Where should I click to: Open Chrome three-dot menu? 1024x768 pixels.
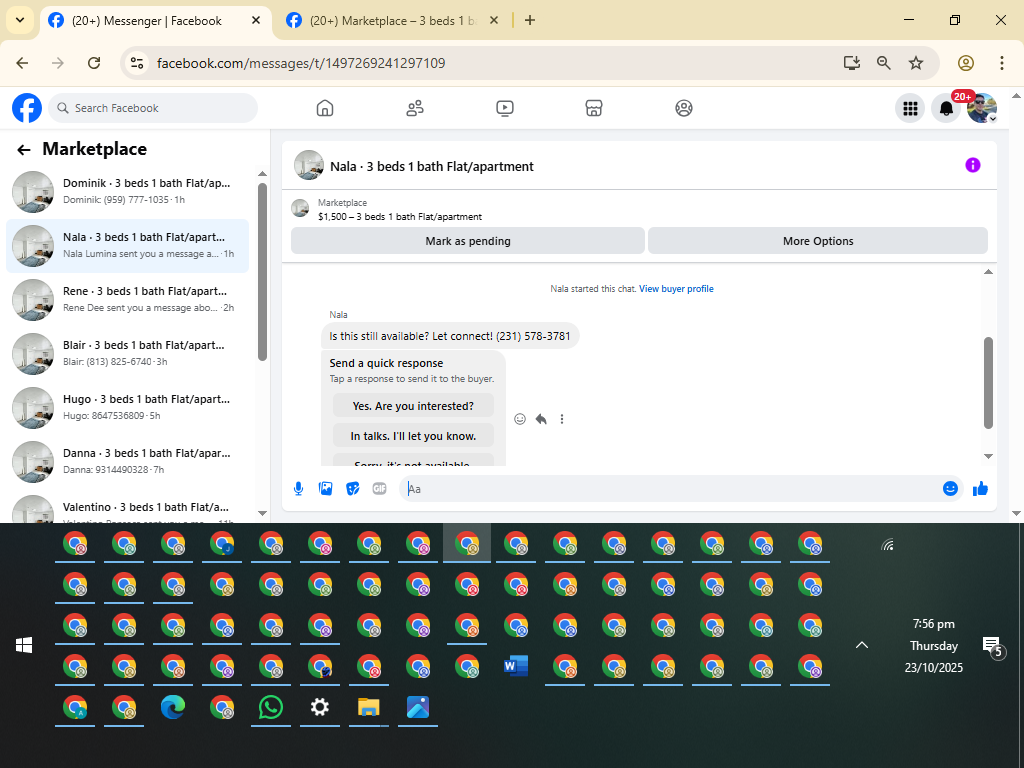(x=1001, y=63)
